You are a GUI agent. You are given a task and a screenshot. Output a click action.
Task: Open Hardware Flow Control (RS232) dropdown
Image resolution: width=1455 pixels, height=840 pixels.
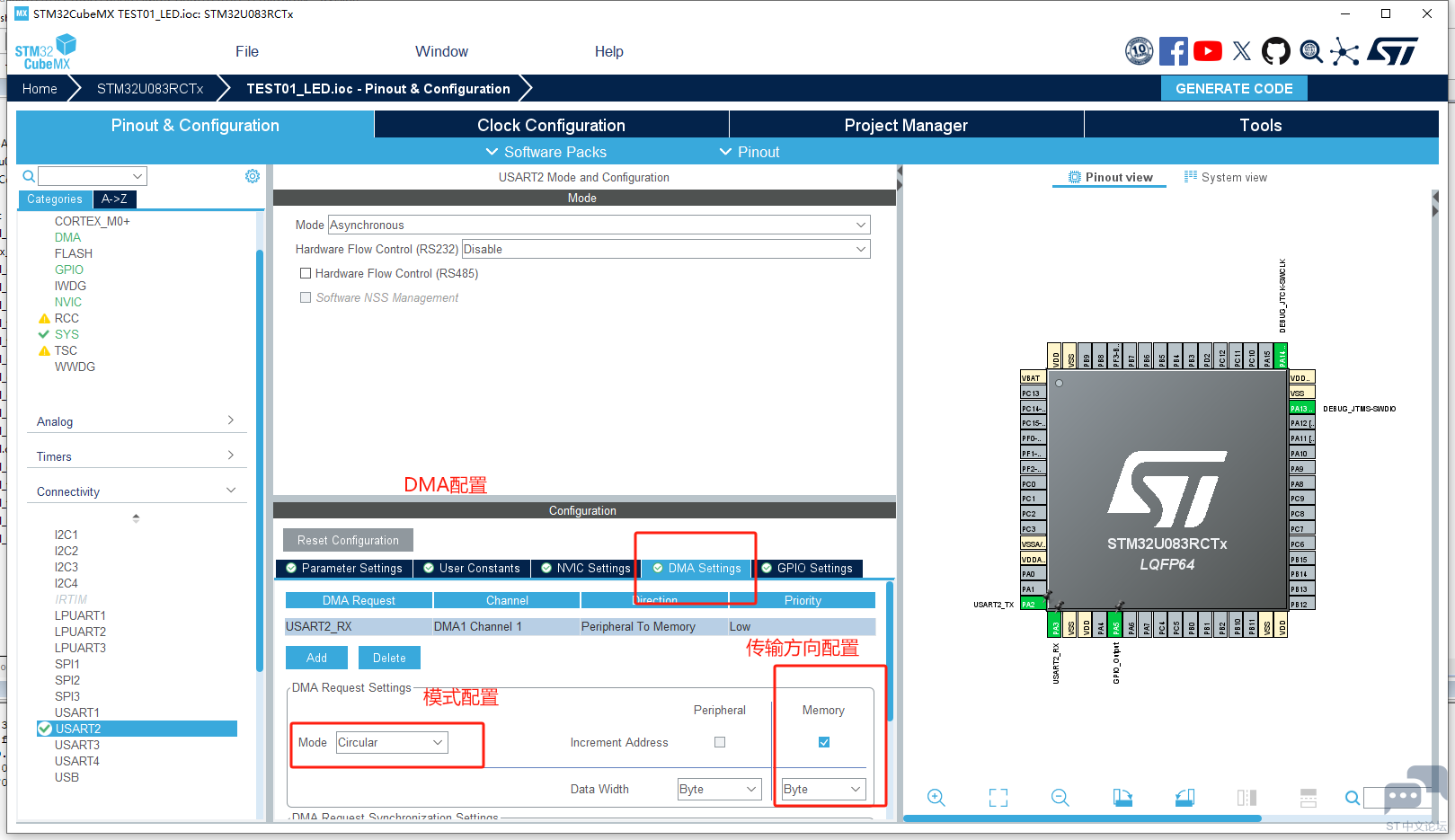pos(666,249)
